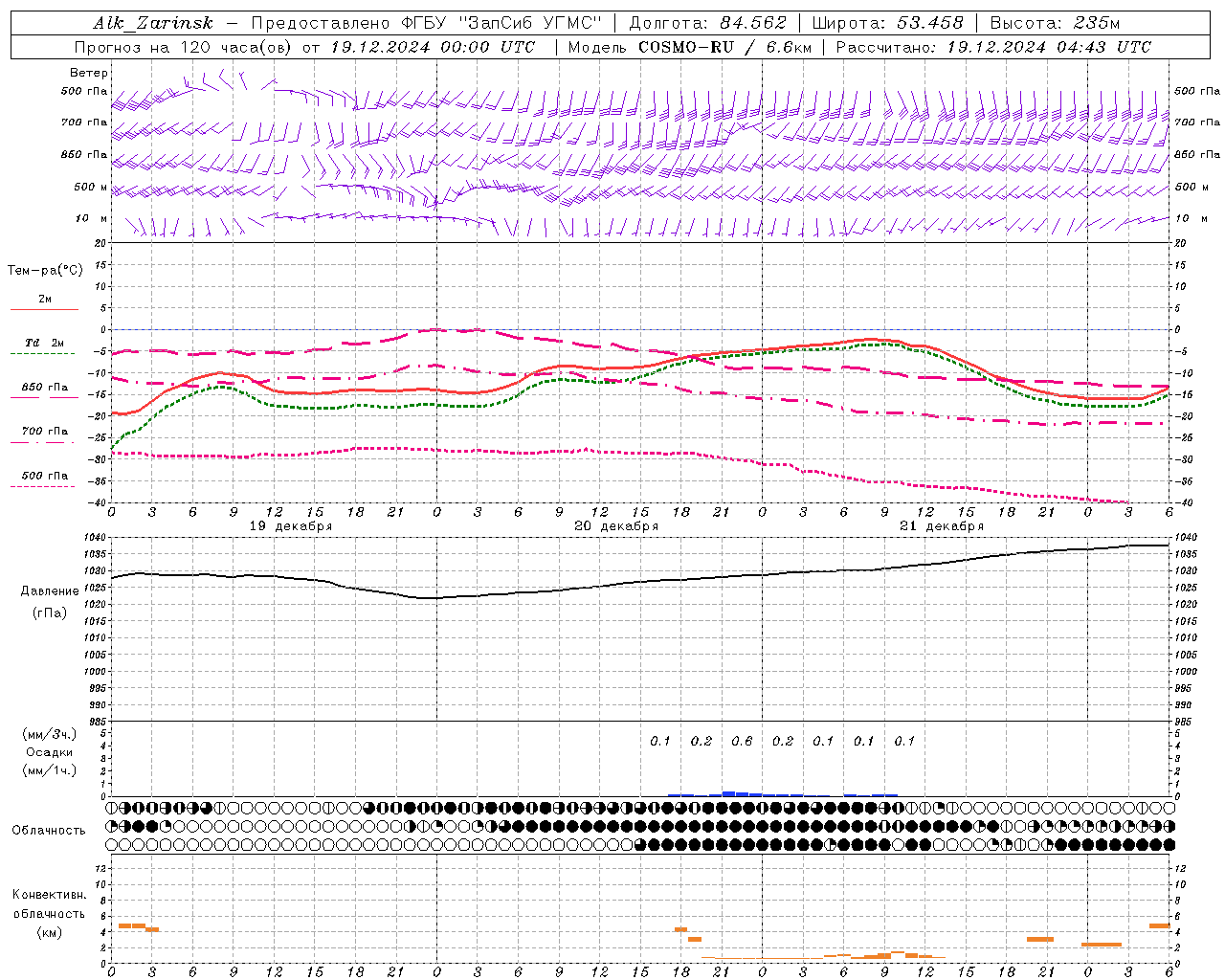This screenshot has width=1225, height=980.
Task: Click the 'Предоставлено ФГБУ "ЗапСиб УГМС"' text
Action: point(426,23)
